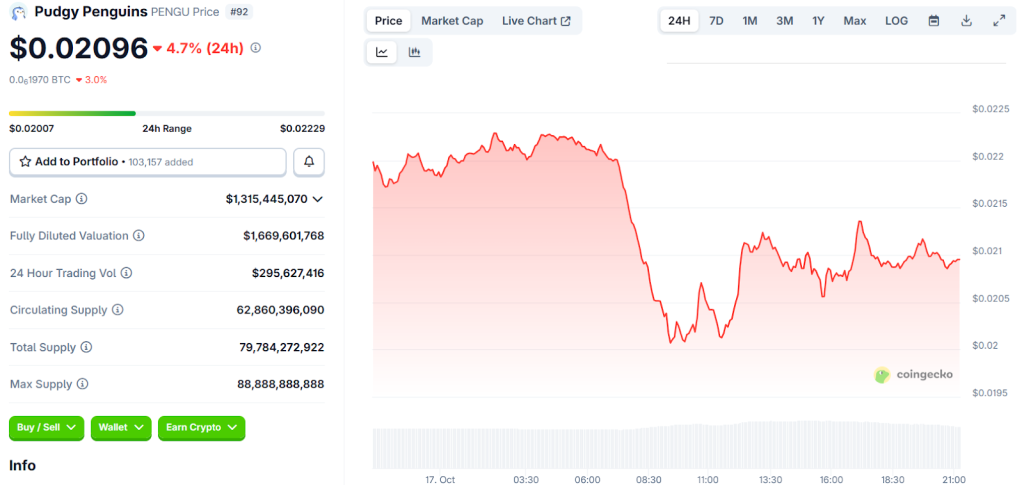Open the calendar date range picker

point(933,21)
